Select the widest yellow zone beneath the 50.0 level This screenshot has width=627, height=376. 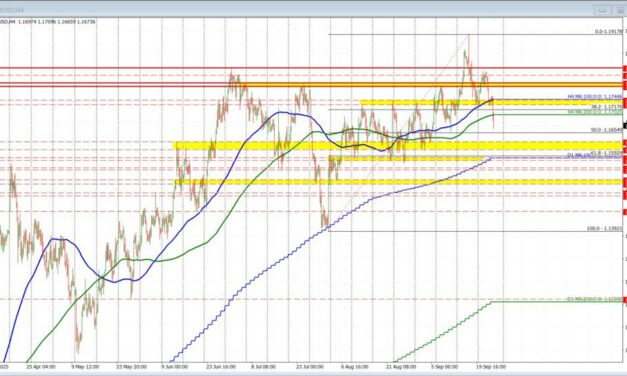398,146
